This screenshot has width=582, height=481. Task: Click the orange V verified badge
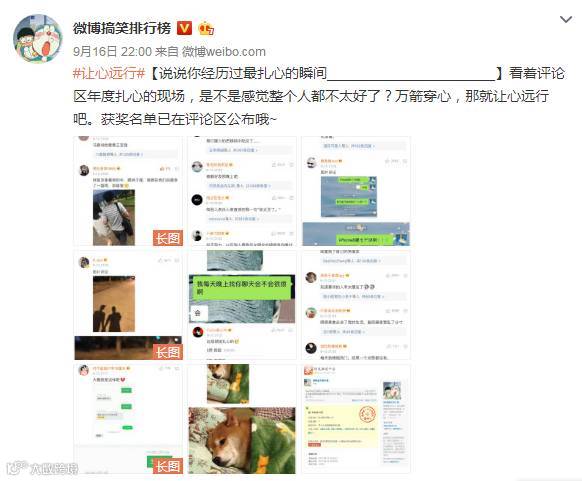click(184, 29)
